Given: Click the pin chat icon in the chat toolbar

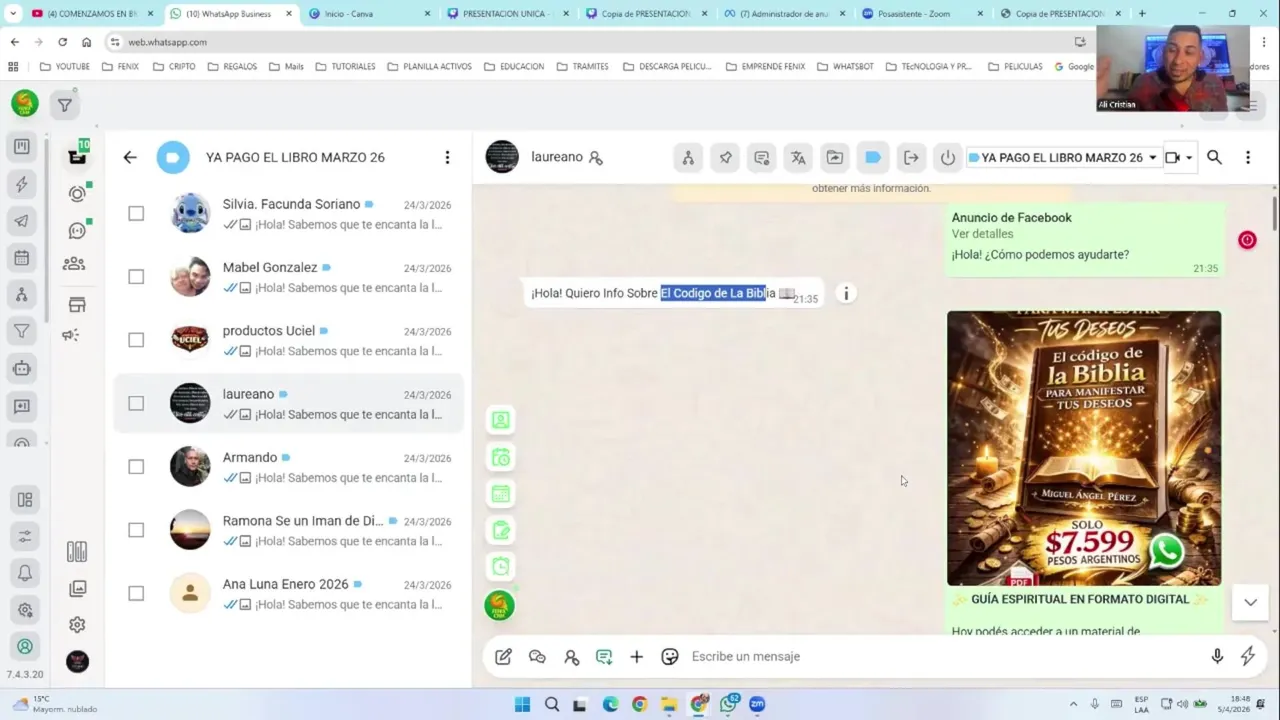Looking at the screenshot, I should pyautogui.click(x=726, y=157).
